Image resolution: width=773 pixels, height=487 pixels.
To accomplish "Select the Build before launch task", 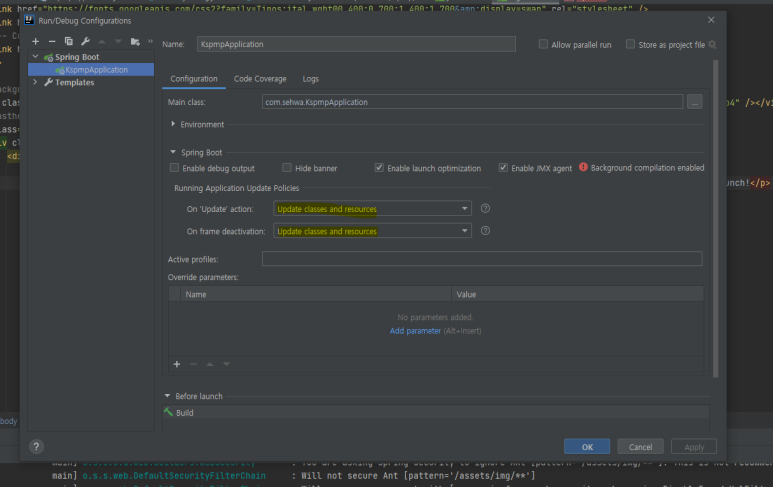I will point(436,413).
